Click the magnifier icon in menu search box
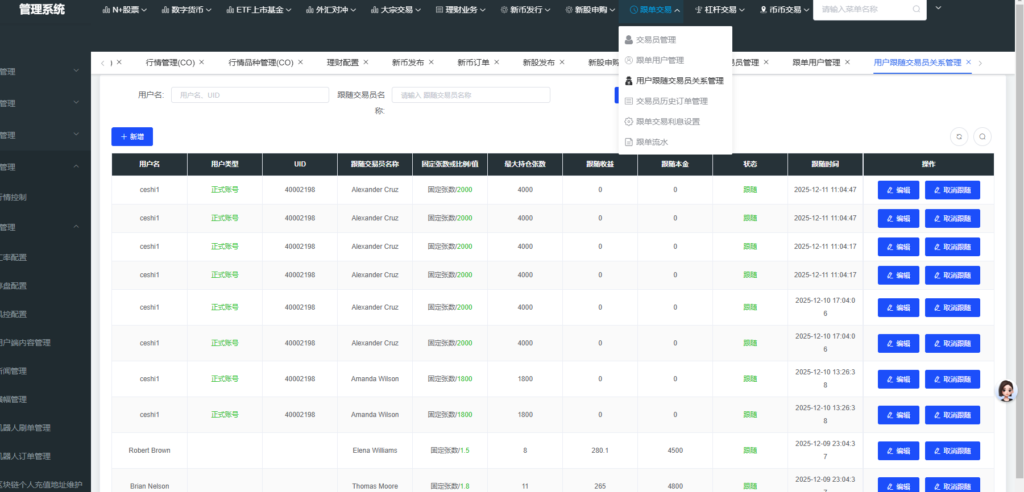 coord(916,9)
